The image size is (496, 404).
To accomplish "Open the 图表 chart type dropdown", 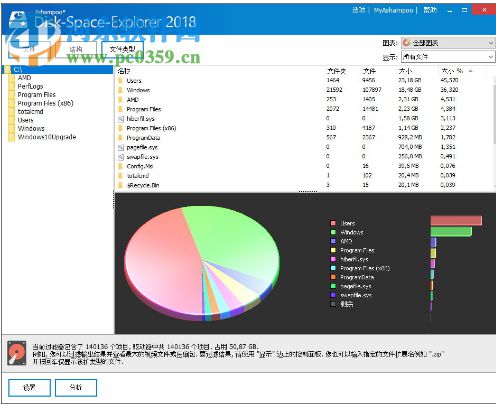I will pyautogui.click(x=448, y=43).
